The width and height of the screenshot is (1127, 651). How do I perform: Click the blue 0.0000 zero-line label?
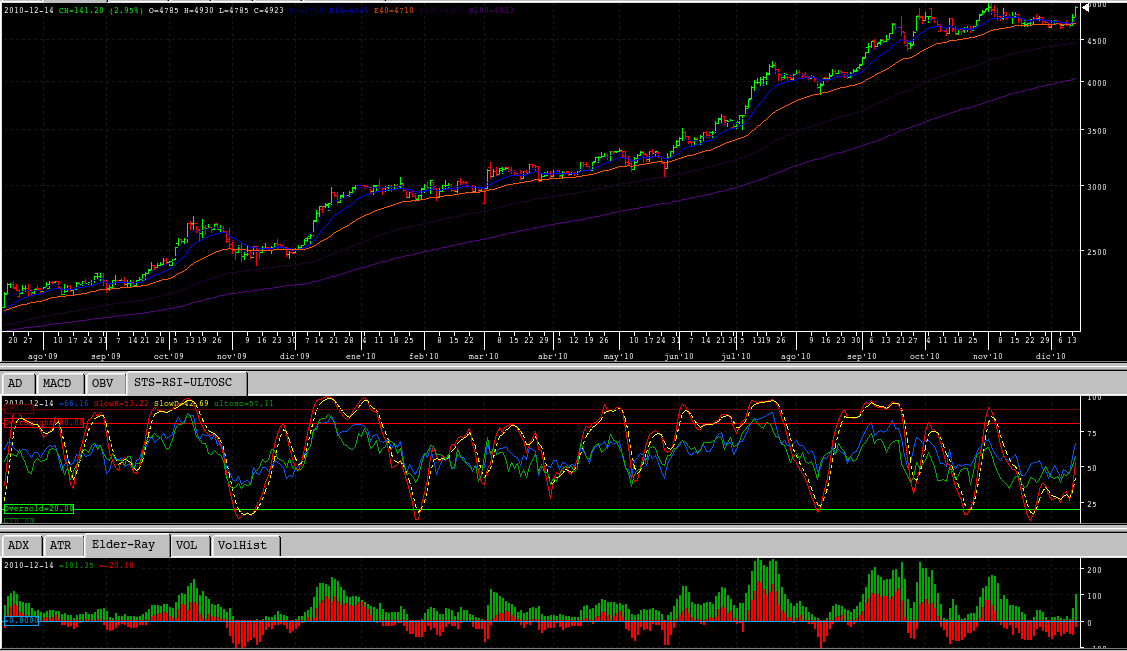coord(20,620)
